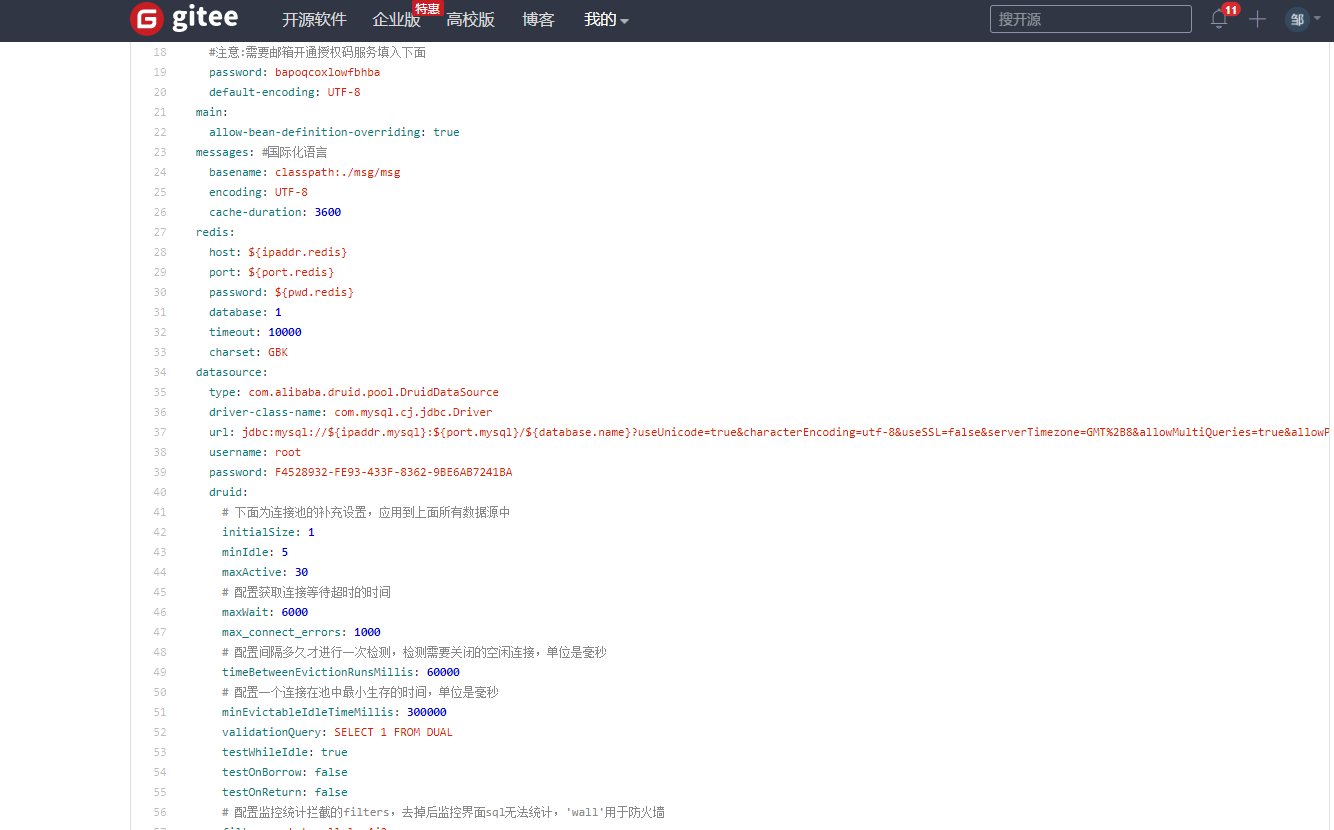Click the 'classpath:./msg/msg' value
The width and height of the screenshot is (1334, 830).
[x=337, y=172]
